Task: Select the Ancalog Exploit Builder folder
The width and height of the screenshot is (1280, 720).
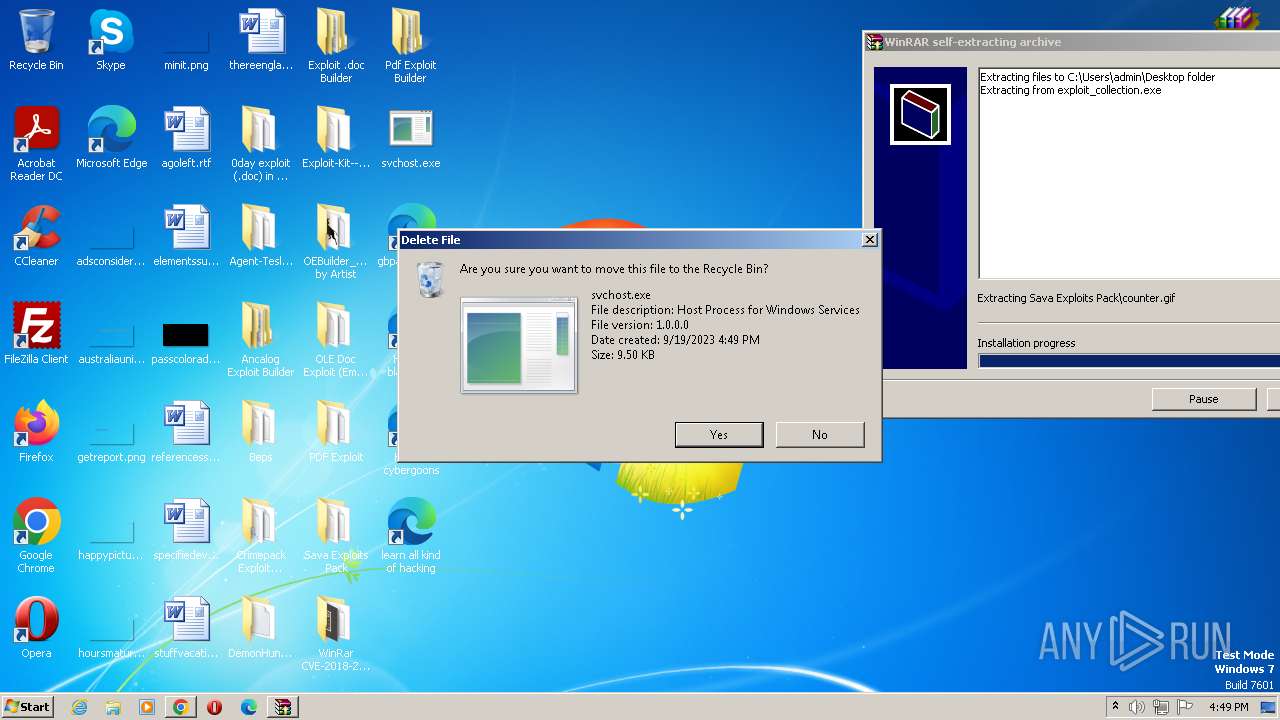Action: coord(260,340)
